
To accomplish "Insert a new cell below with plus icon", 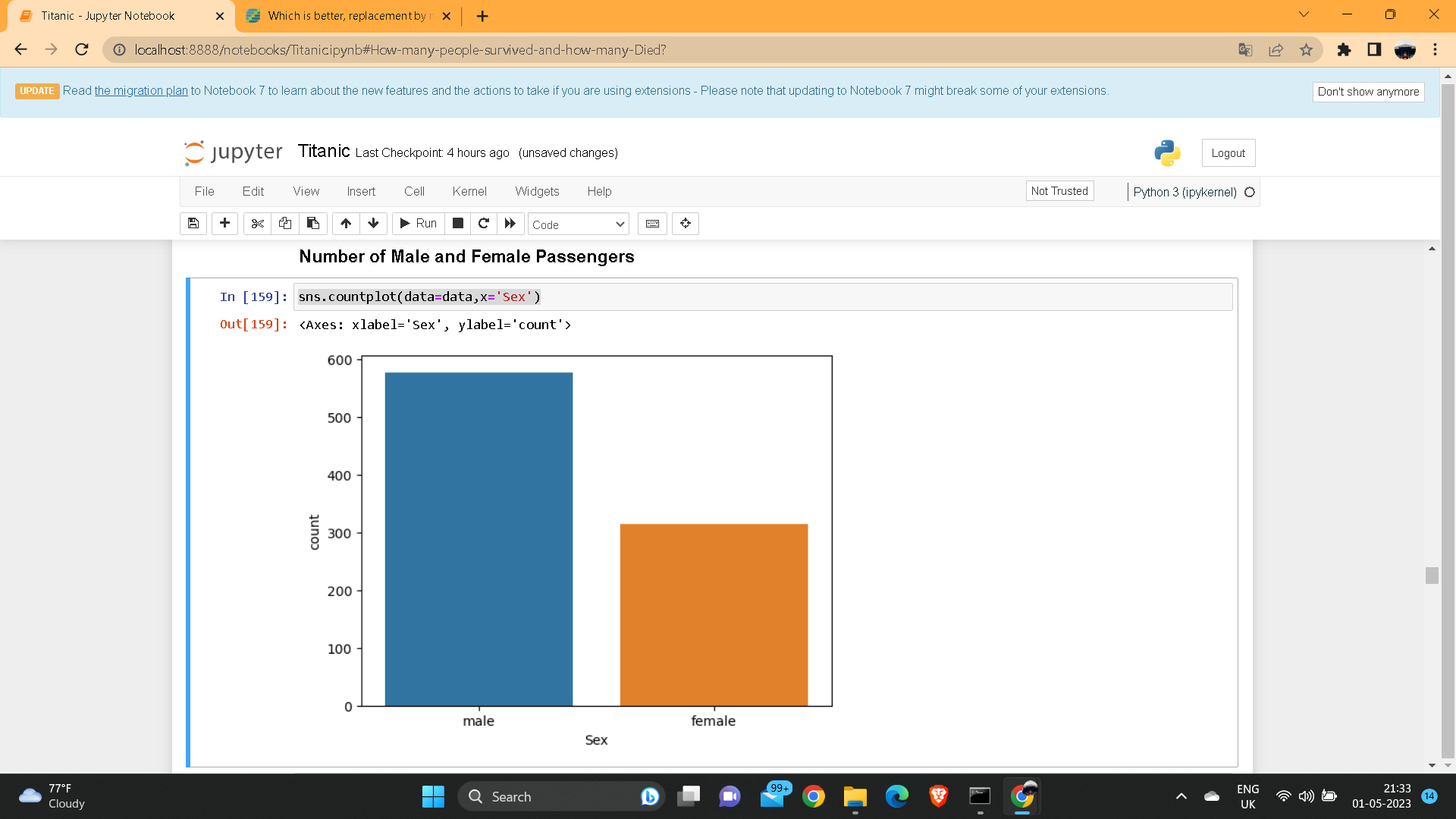I will tap(224, 223).
